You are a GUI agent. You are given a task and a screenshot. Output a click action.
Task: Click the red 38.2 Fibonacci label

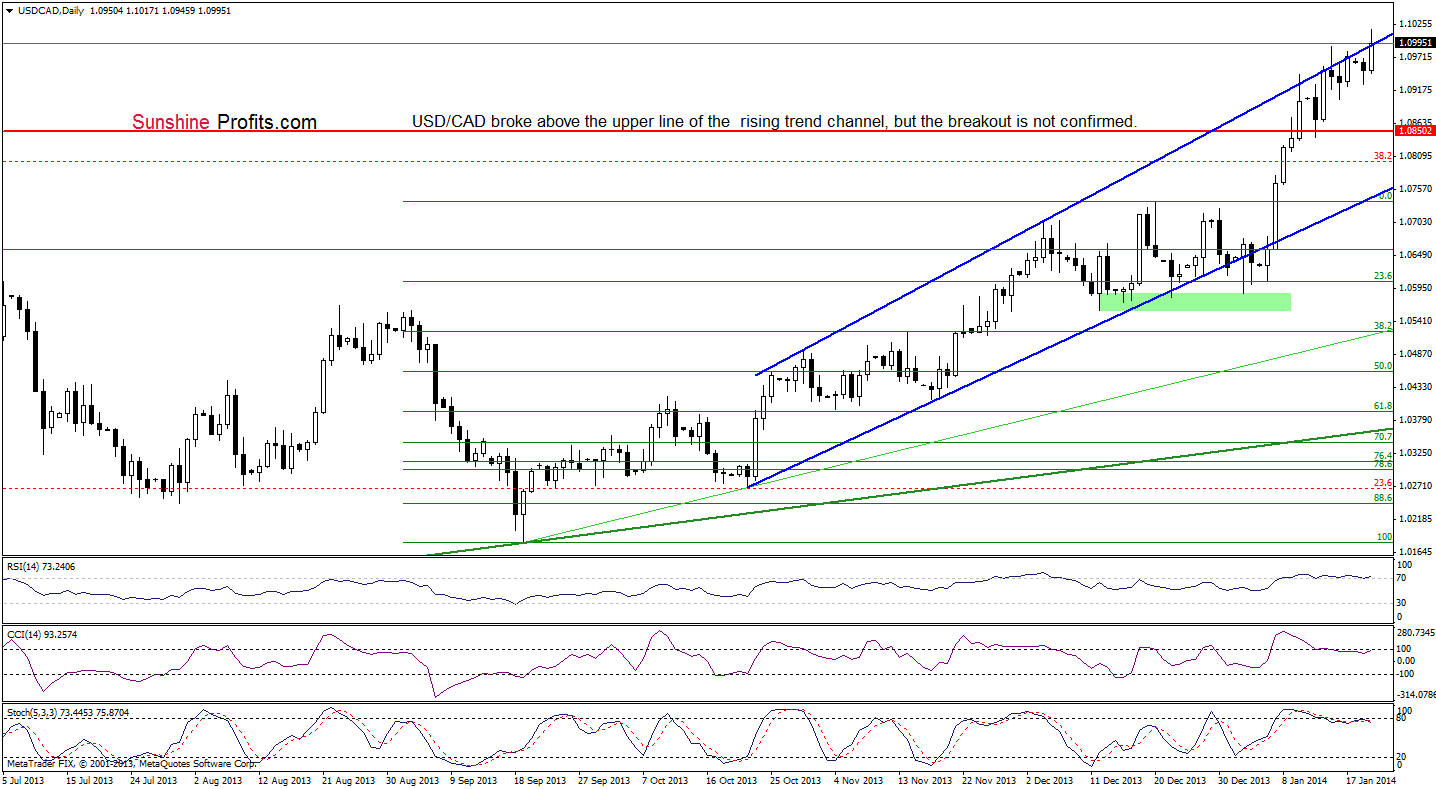tap(1383, 156)
